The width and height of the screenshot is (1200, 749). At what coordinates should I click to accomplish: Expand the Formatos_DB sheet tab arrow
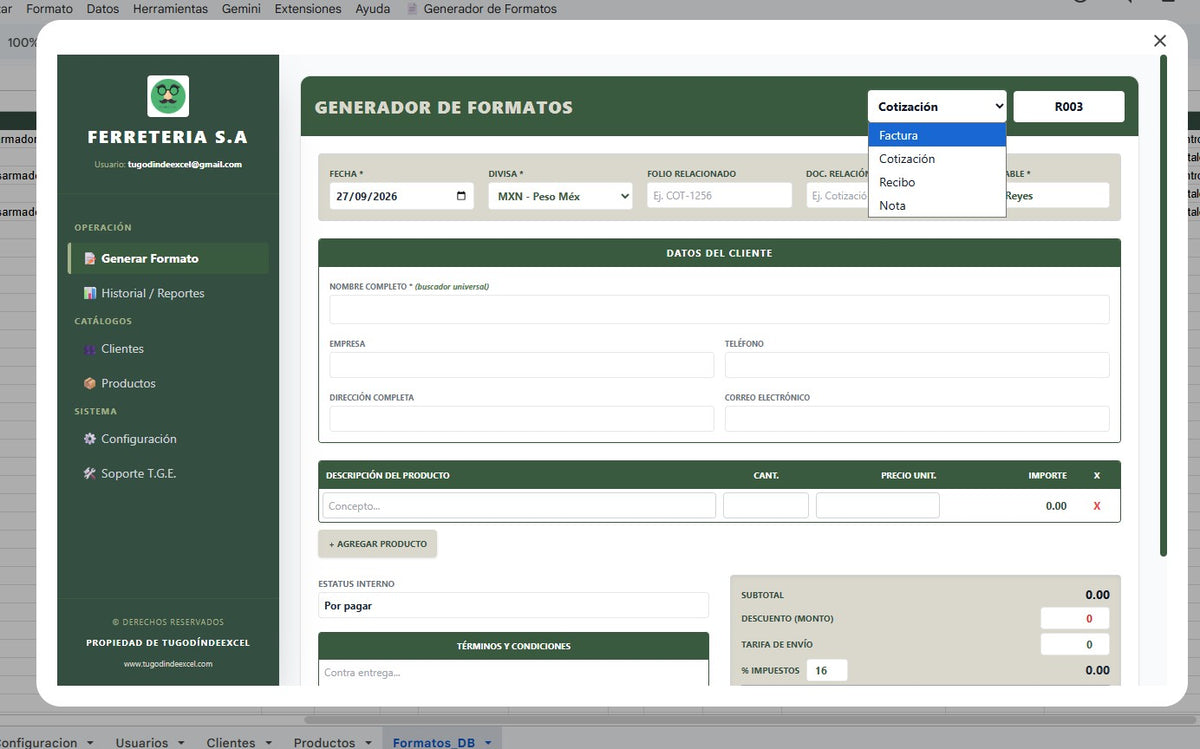[488, 743]
